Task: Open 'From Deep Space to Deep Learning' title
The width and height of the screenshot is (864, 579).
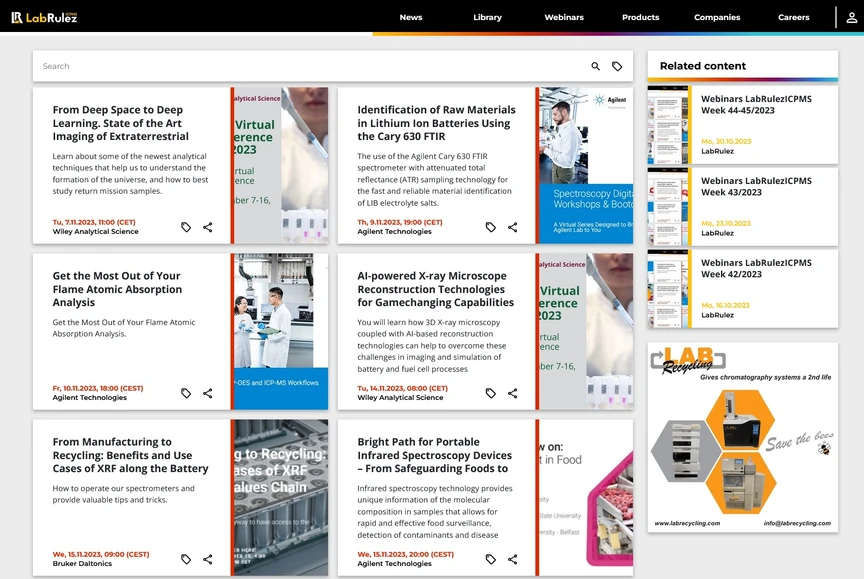Action: tap(121, 123)
